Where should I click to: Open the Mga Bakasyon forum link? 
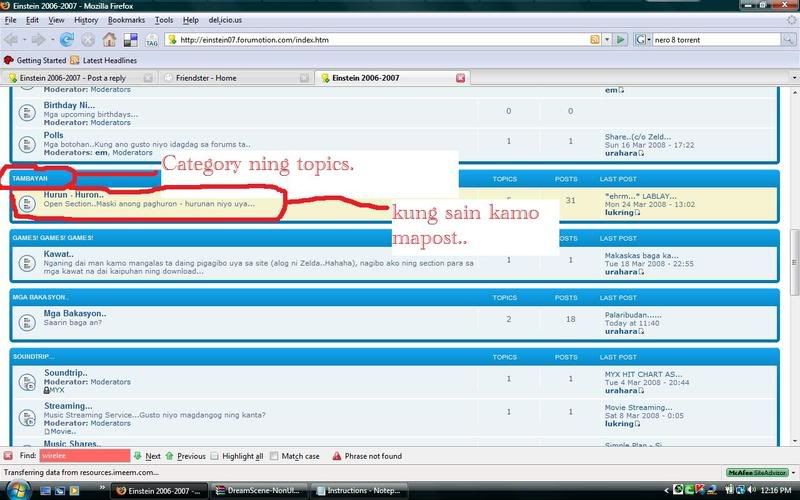point(74,313)
